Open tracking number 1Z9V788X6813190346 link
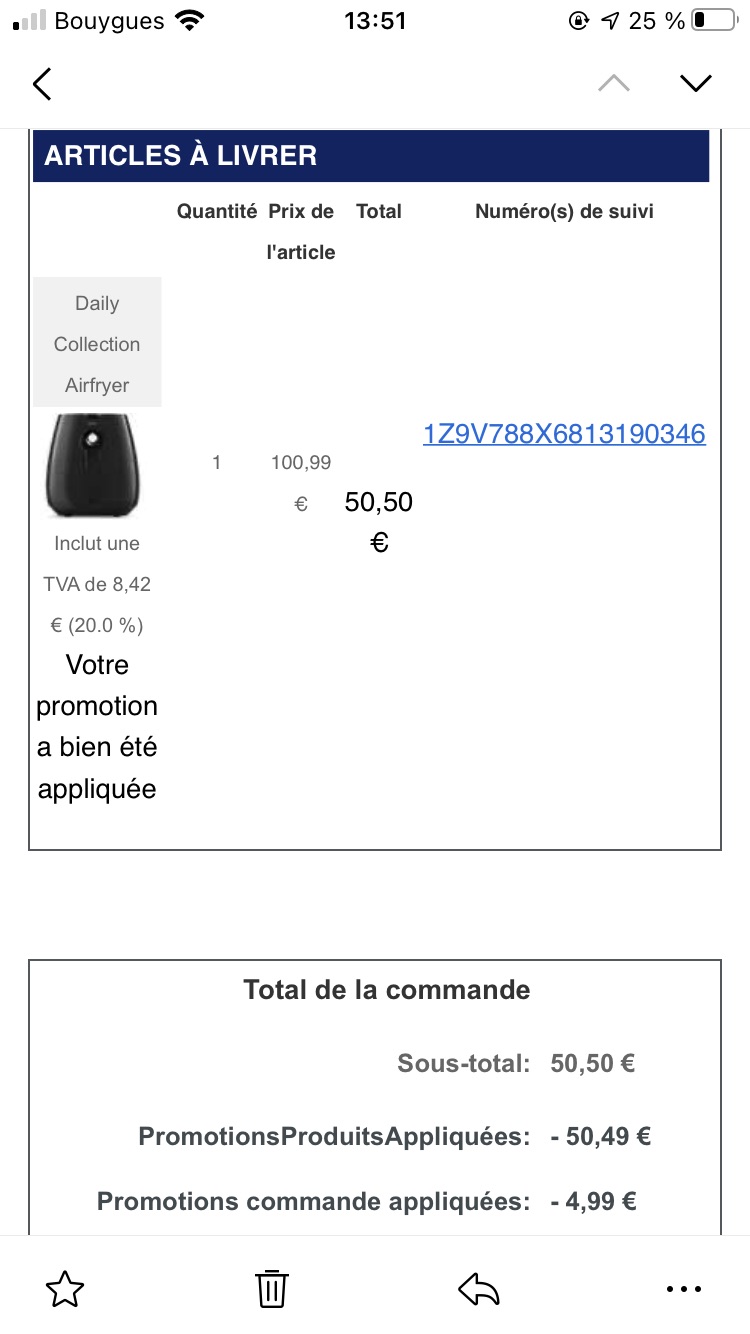This screenshot has width=750, height=1334. [x=564, y=434]
